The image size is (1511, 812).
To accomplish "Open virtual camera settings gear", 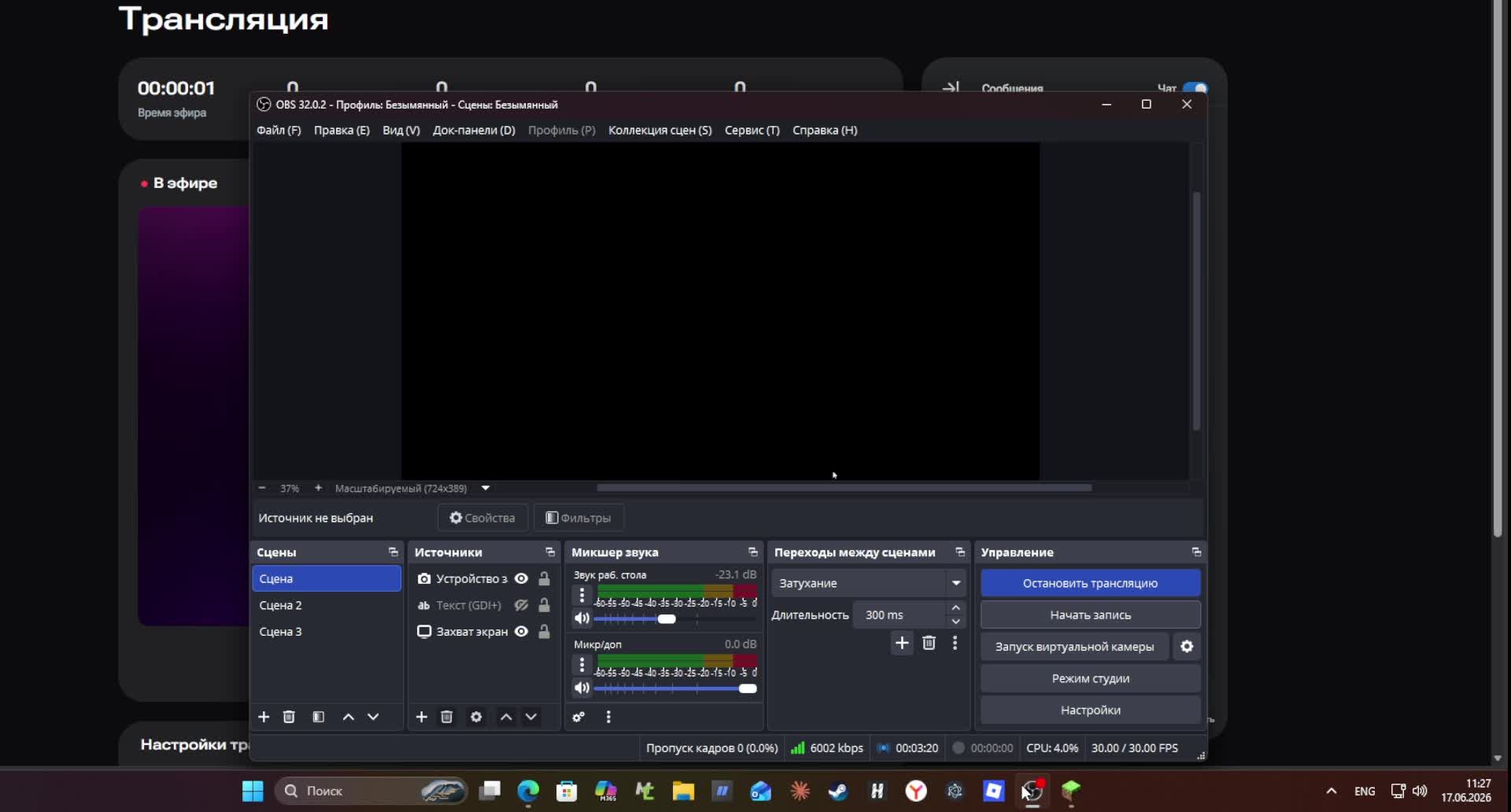I will [1187, 647].
